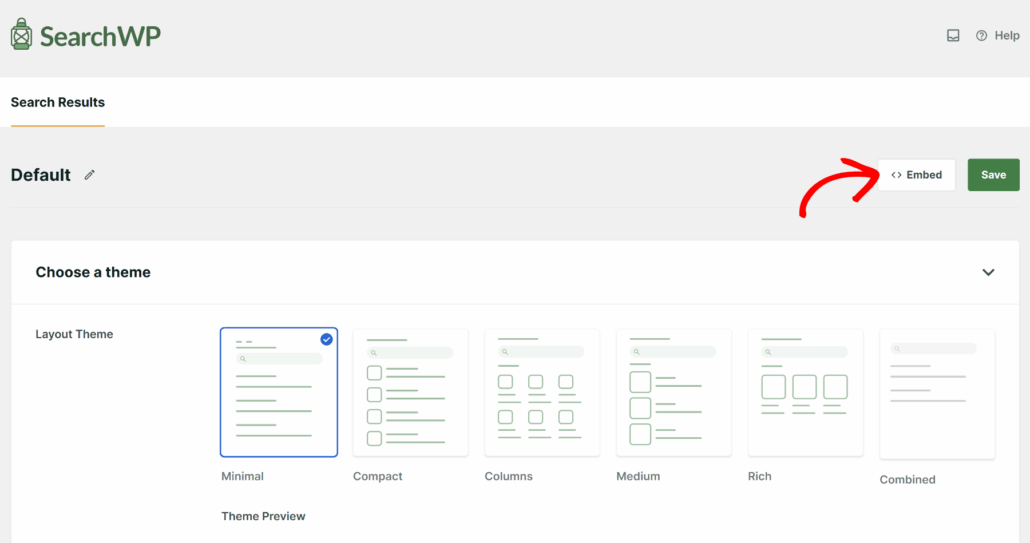This screenshot has height=543, width=1030.
Task: Click the Theme Preview label
Action: pos(263,516)
